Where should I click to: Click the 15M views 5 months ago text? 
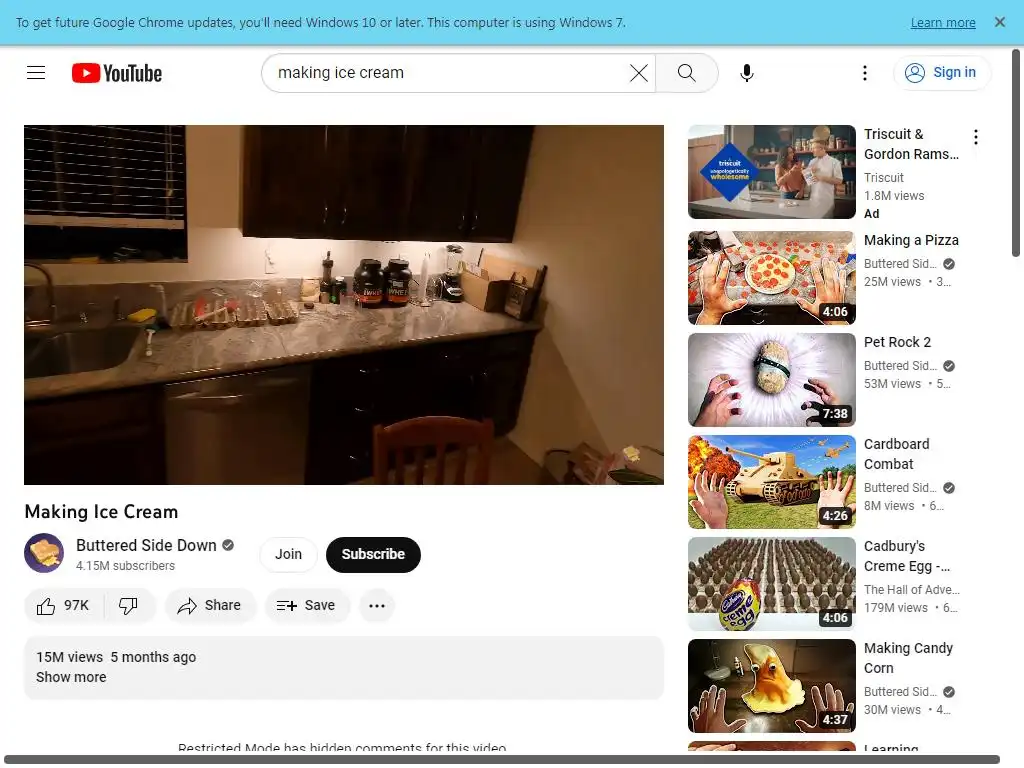point(116,657)
